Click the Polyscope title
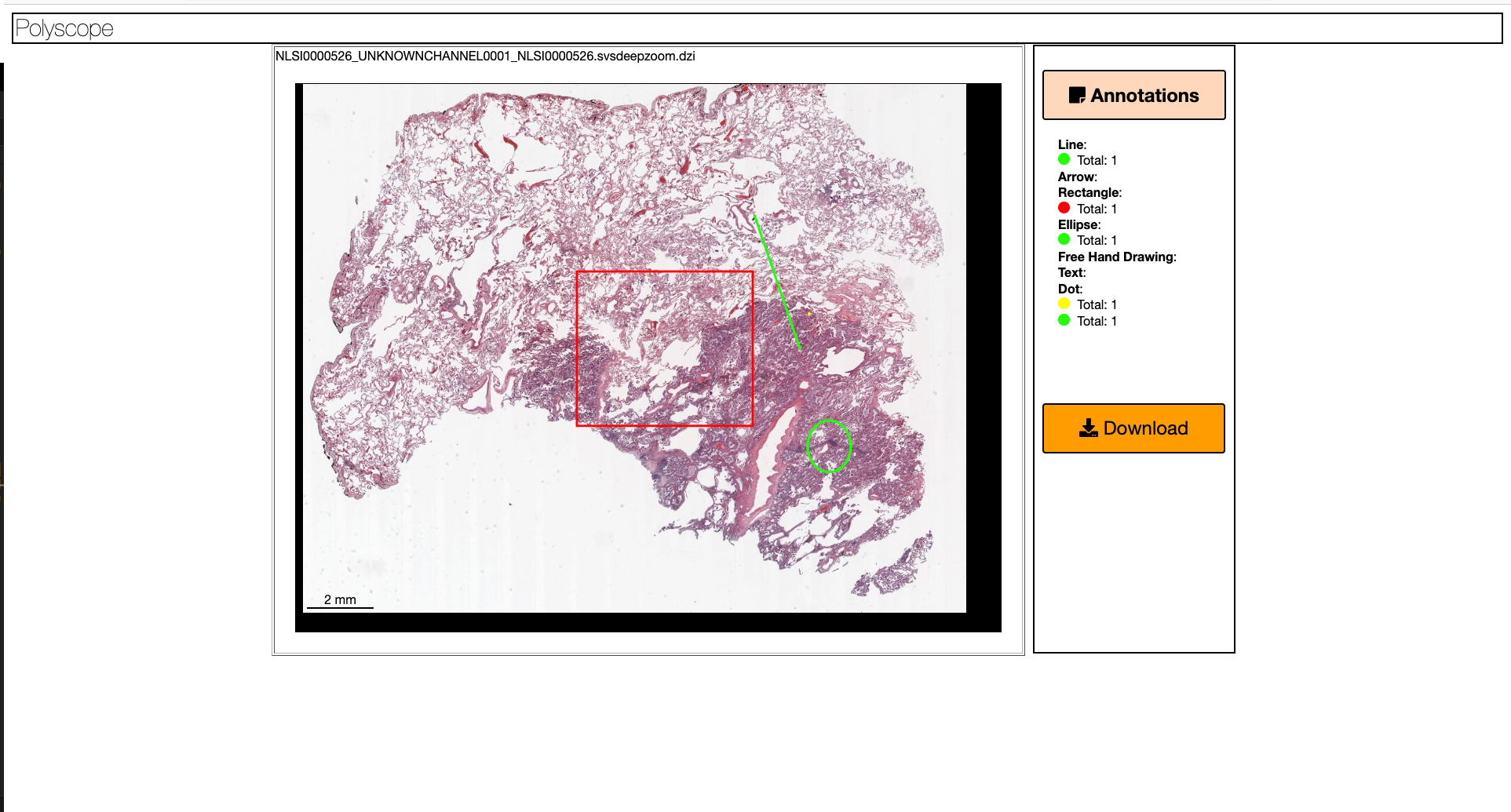 (64, 28)
